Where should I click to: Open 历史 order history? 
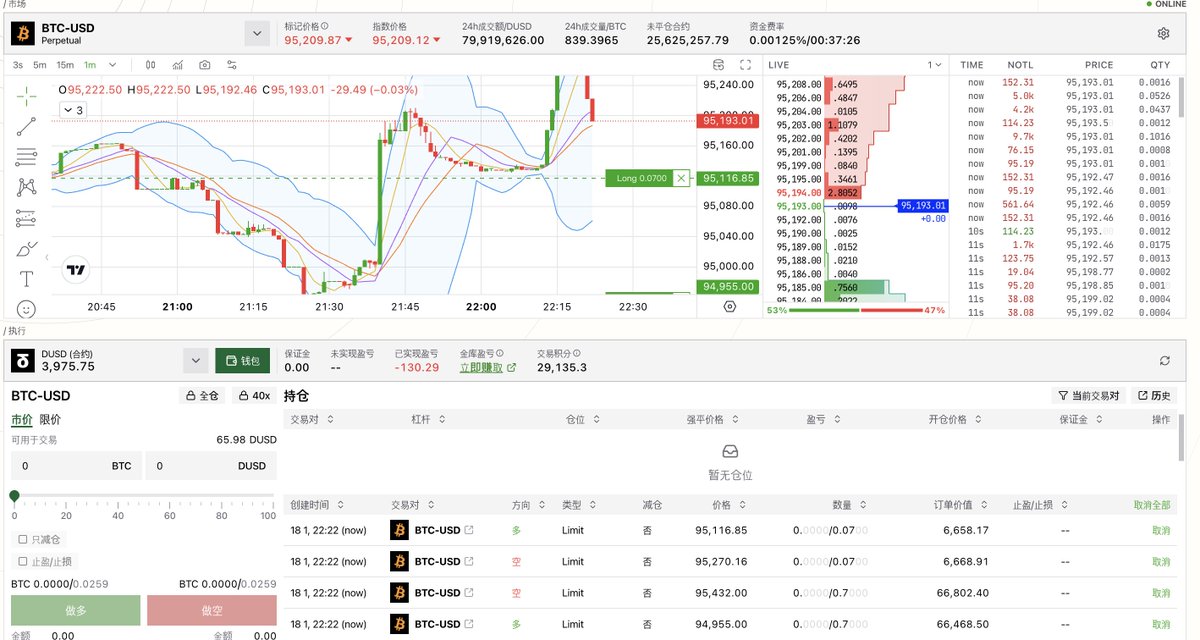click(1152, 395)
